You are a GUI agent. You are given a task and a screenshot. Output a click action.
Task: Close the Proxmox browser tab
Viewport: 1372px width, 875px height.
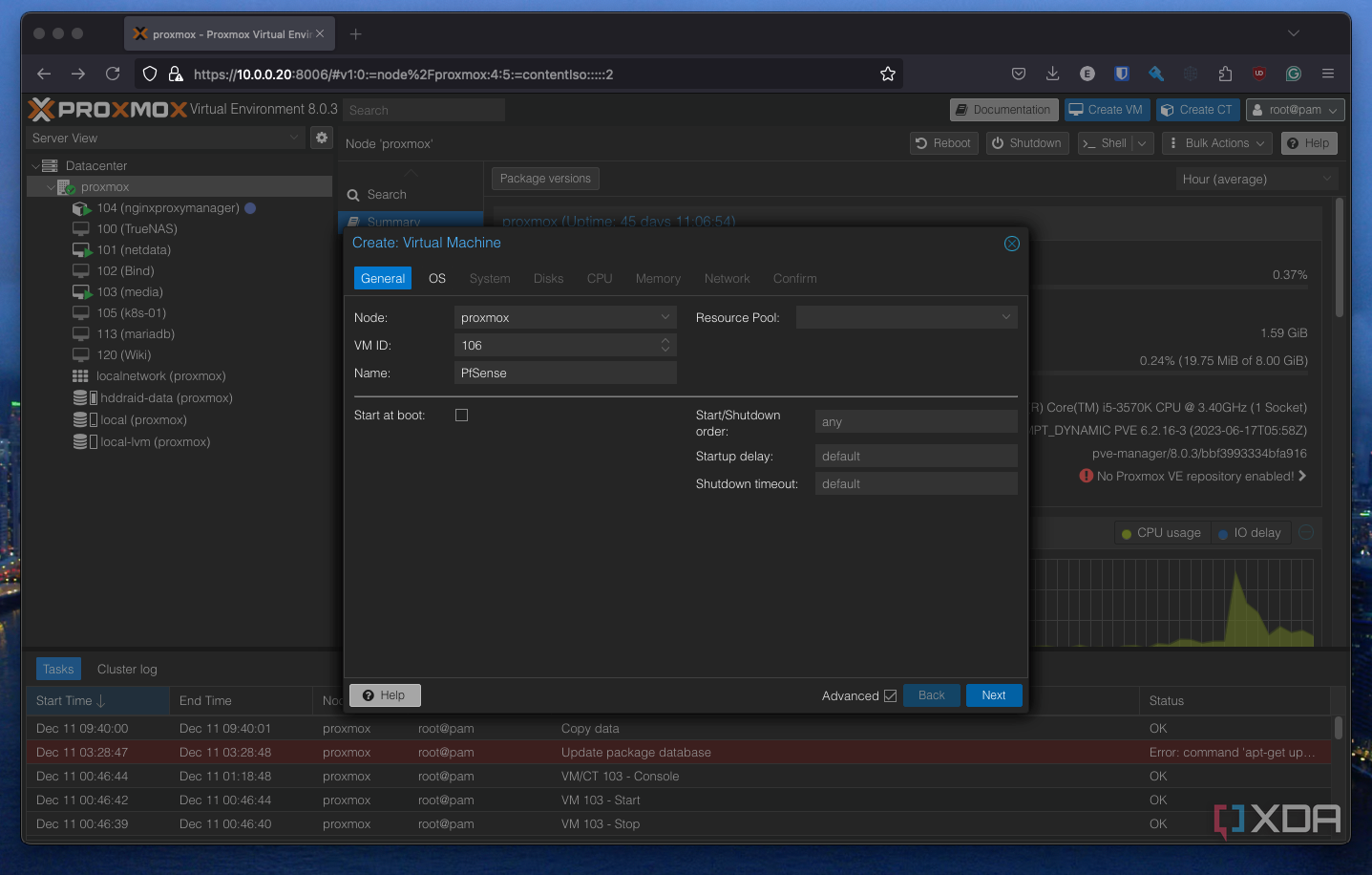[x=320, y=33]
